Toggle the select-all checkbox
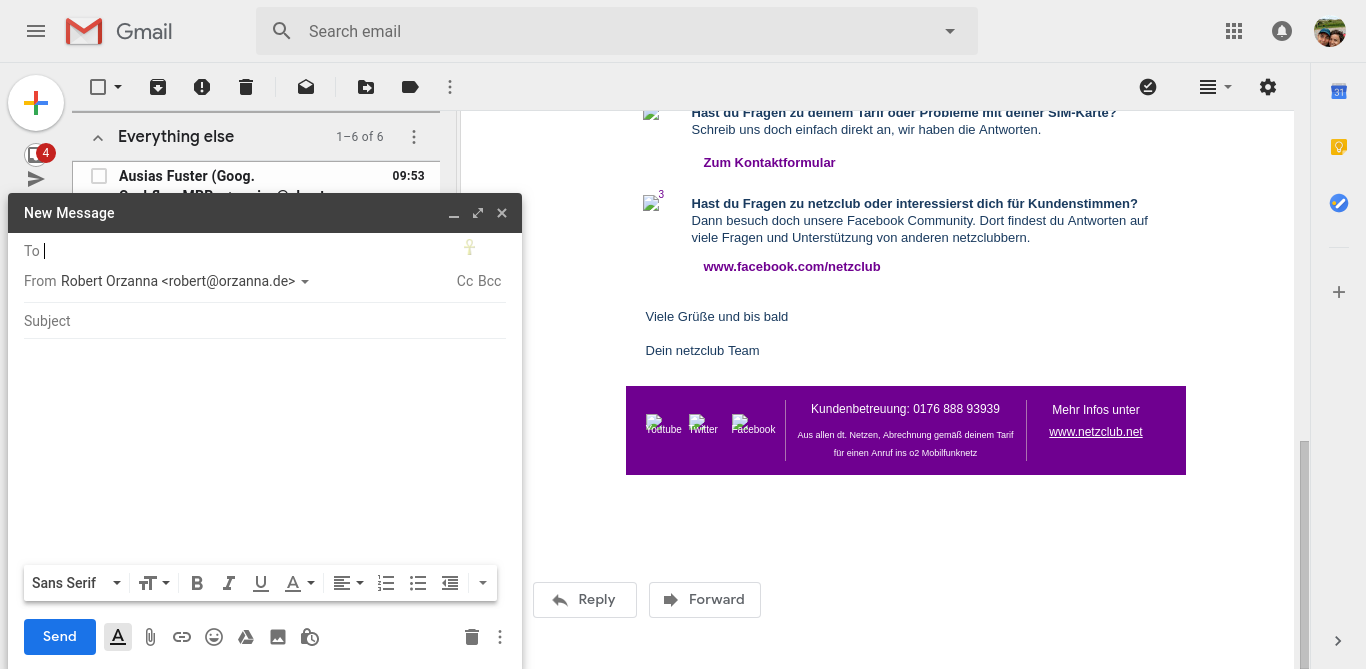 click(x=98, y=87)
